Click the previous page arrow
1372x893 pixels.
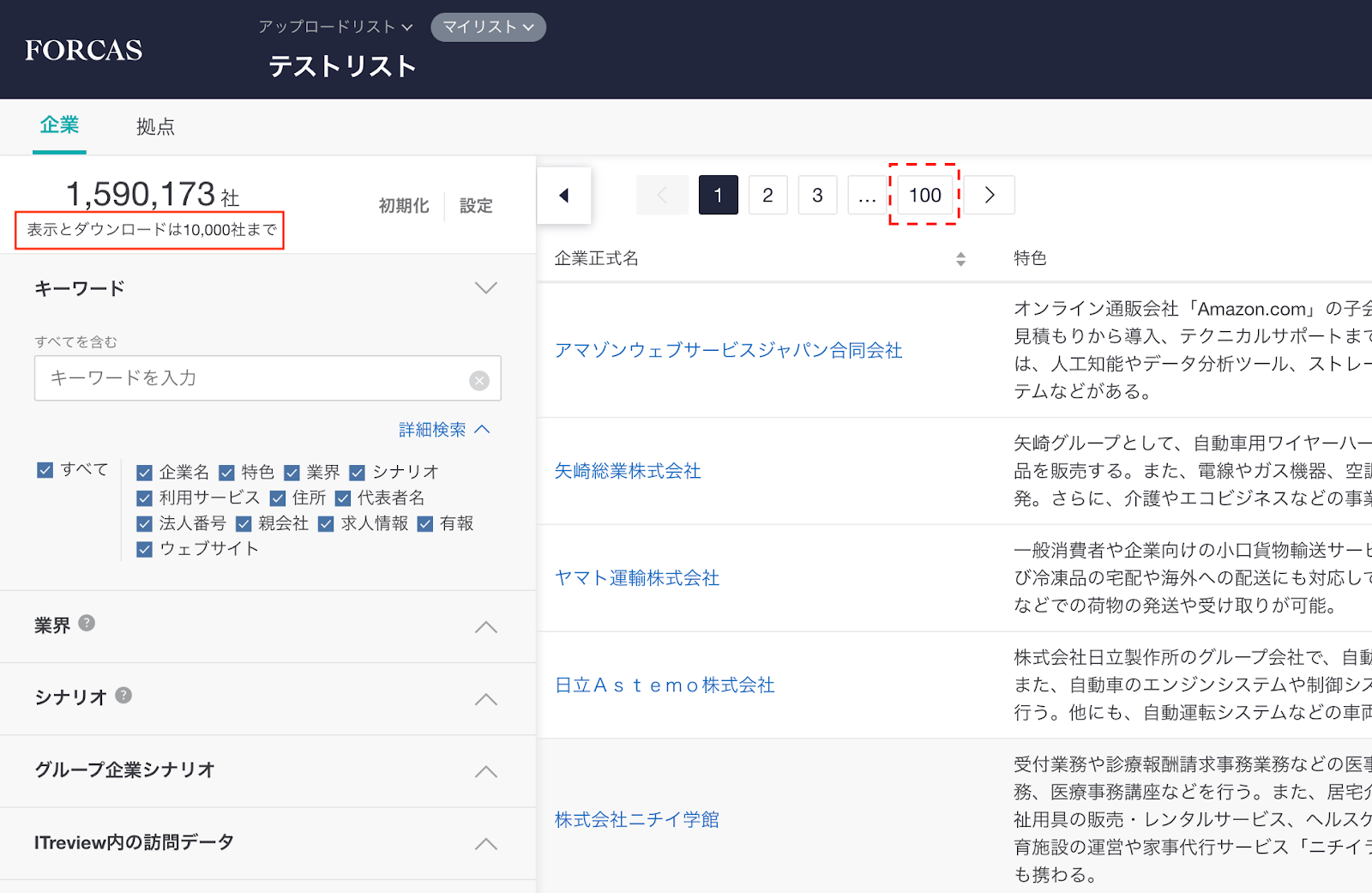coord(662,196)
